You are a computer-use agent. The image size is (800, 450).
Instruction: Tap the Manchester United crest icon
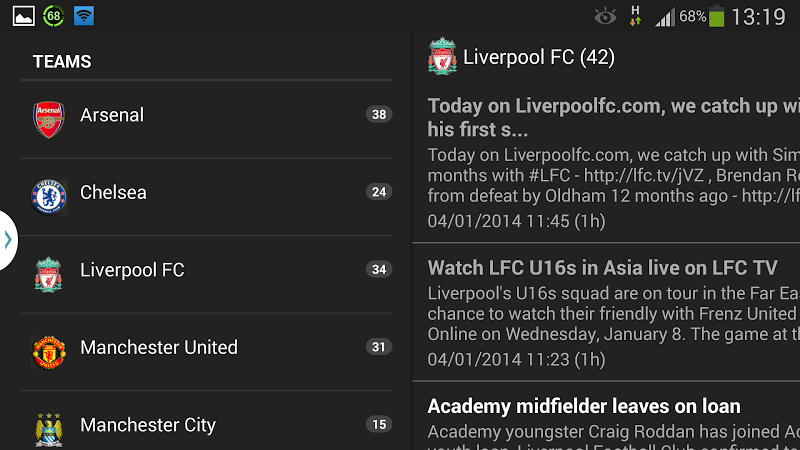pos(48,351)
